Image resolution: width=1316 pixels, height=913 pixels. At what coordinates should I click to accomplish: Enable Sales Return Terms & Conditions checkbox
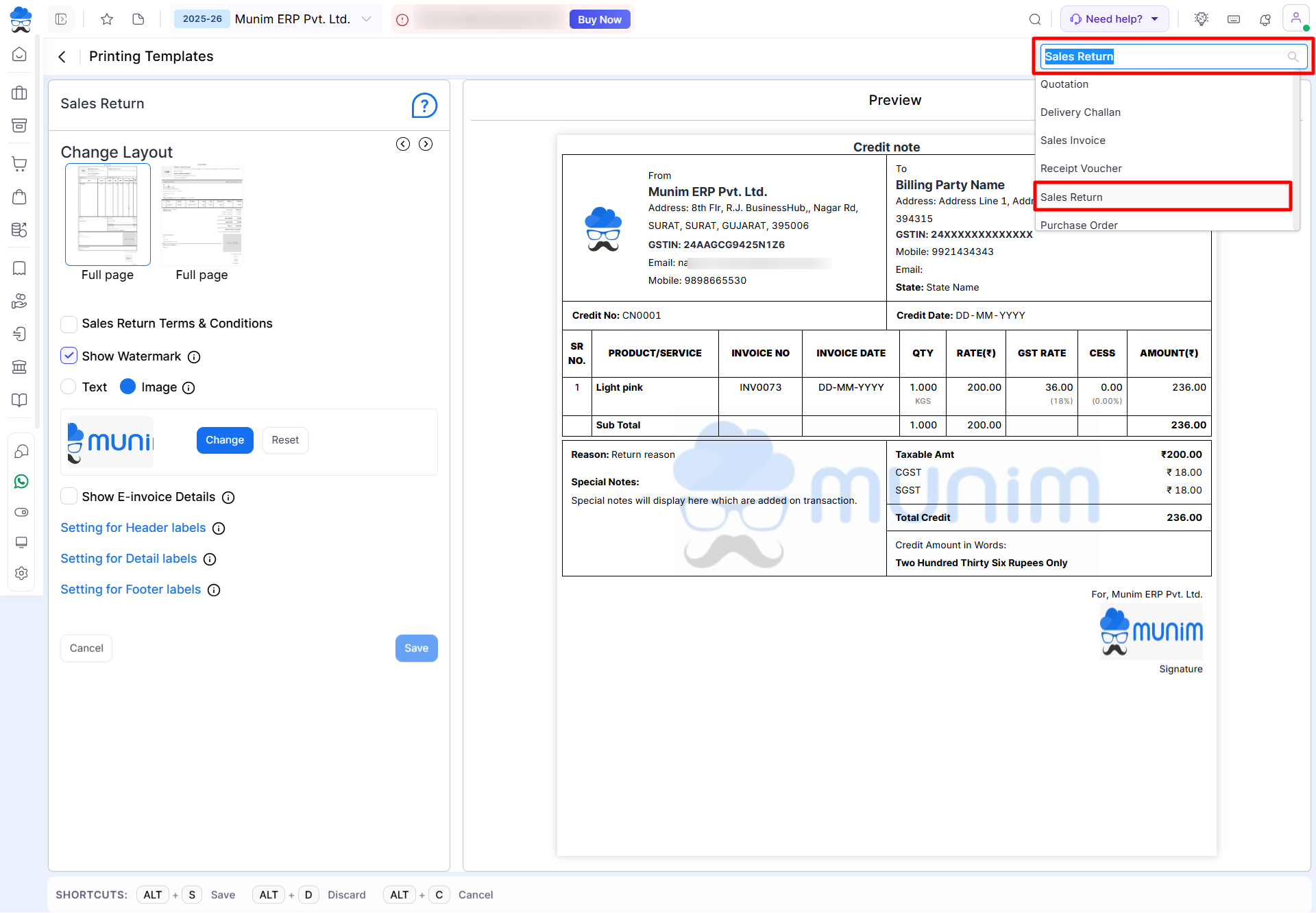pos(69,324)
